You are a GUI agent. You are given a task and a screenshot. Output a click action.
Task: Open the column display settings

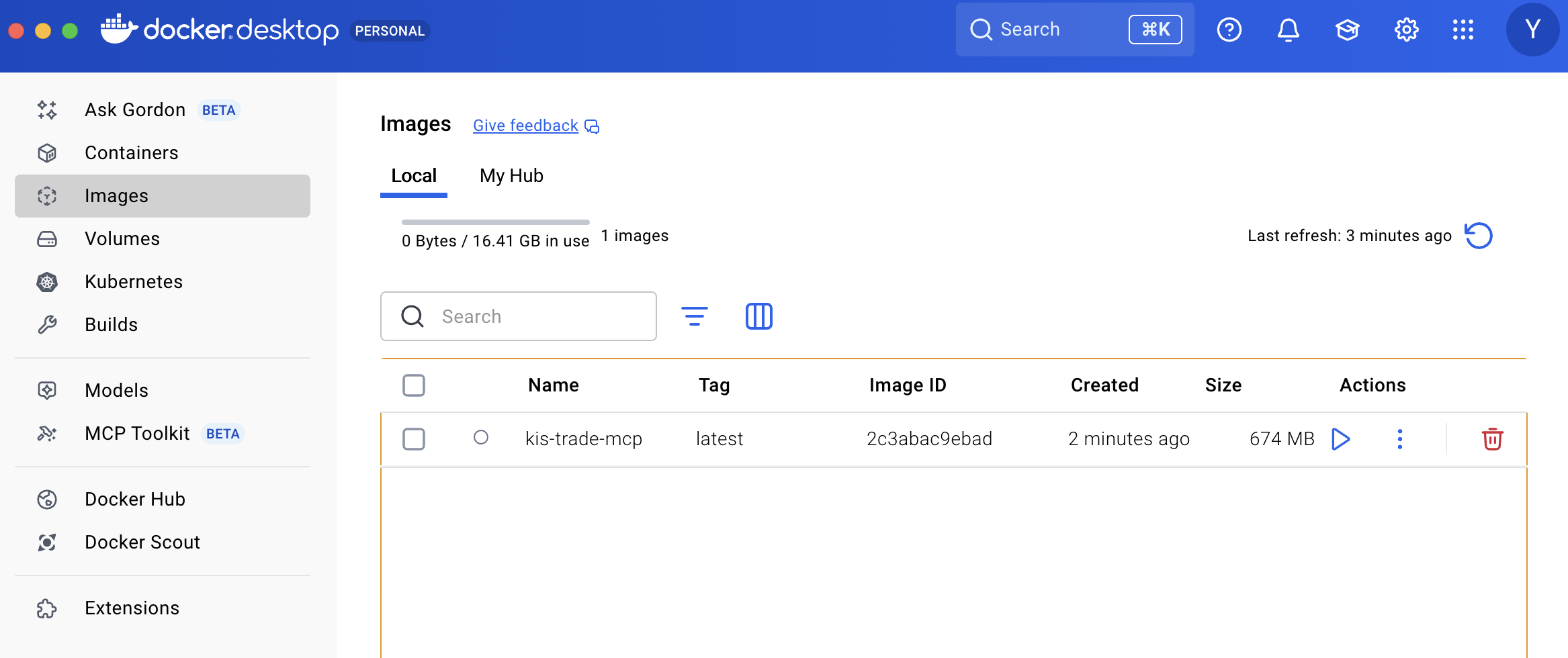point(758,316)
